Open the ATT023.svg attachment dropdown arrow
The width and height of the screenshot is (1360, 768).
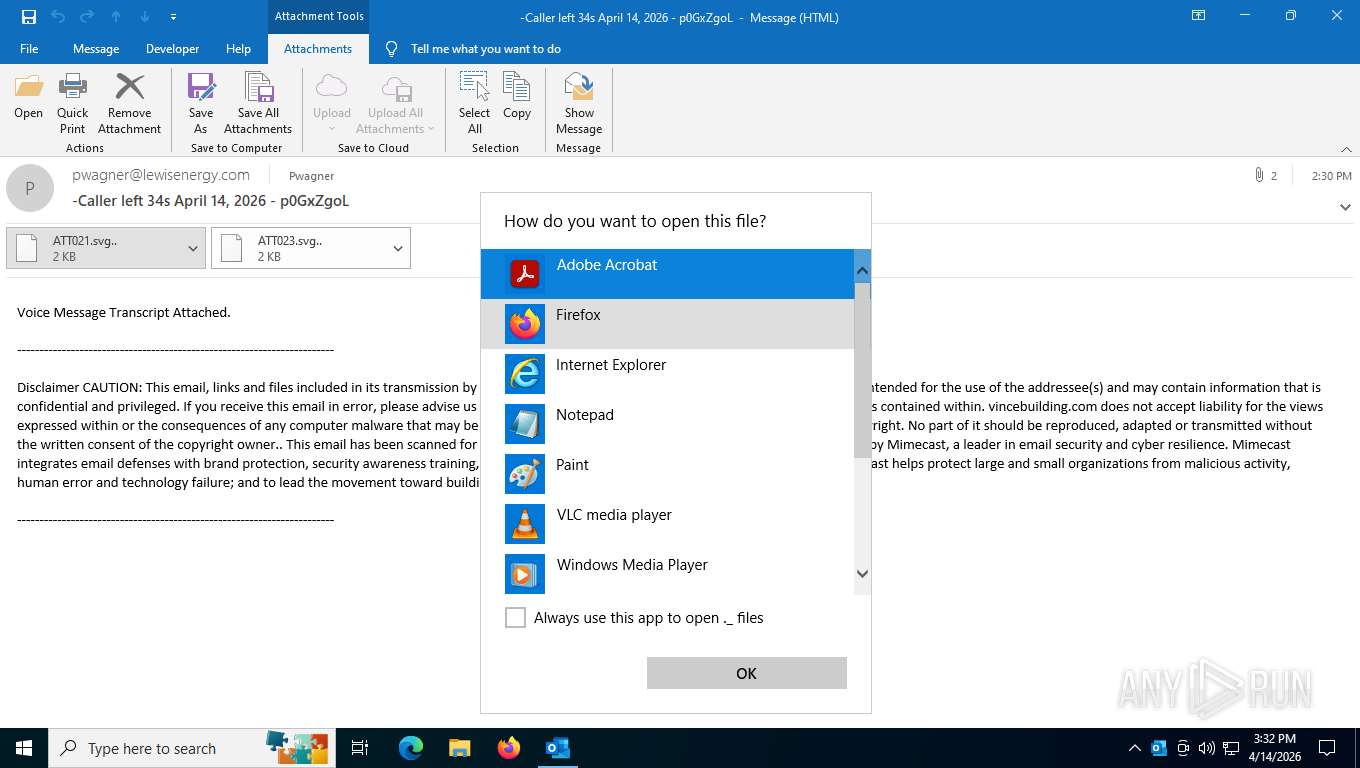coord(398,249)
